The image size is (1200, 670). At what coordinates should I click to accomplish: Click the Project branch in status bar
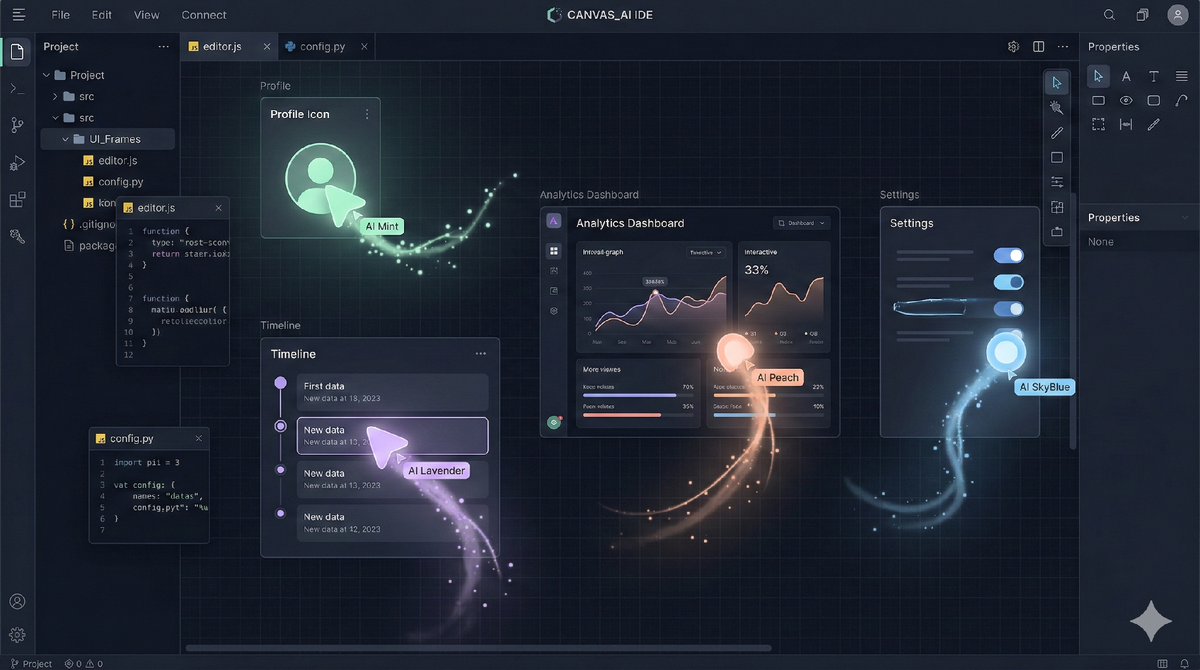point(31,663)
